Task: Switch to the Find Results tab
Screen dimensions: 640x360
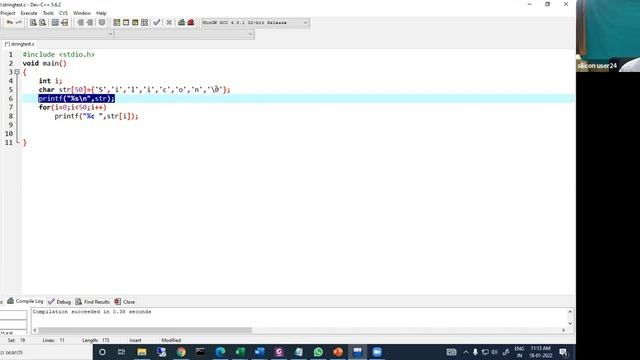Action: (x=93, y=302)
